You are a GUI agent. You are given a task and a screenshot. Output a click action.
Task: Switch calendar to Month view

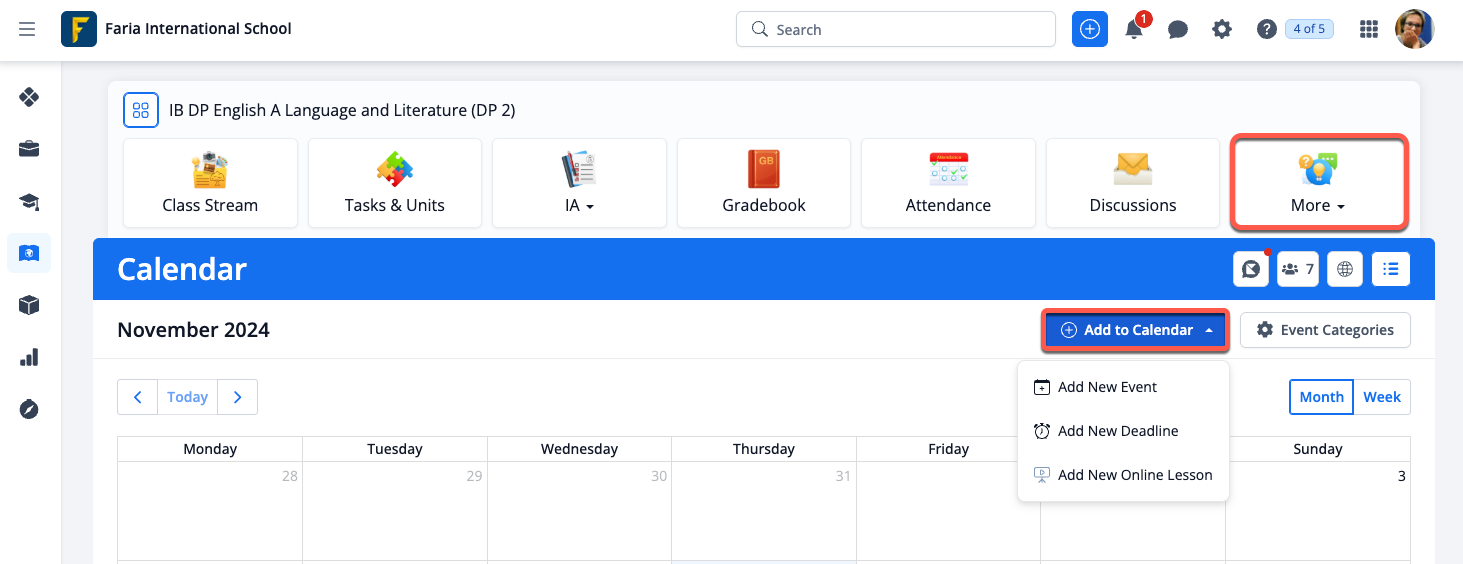1321,397
